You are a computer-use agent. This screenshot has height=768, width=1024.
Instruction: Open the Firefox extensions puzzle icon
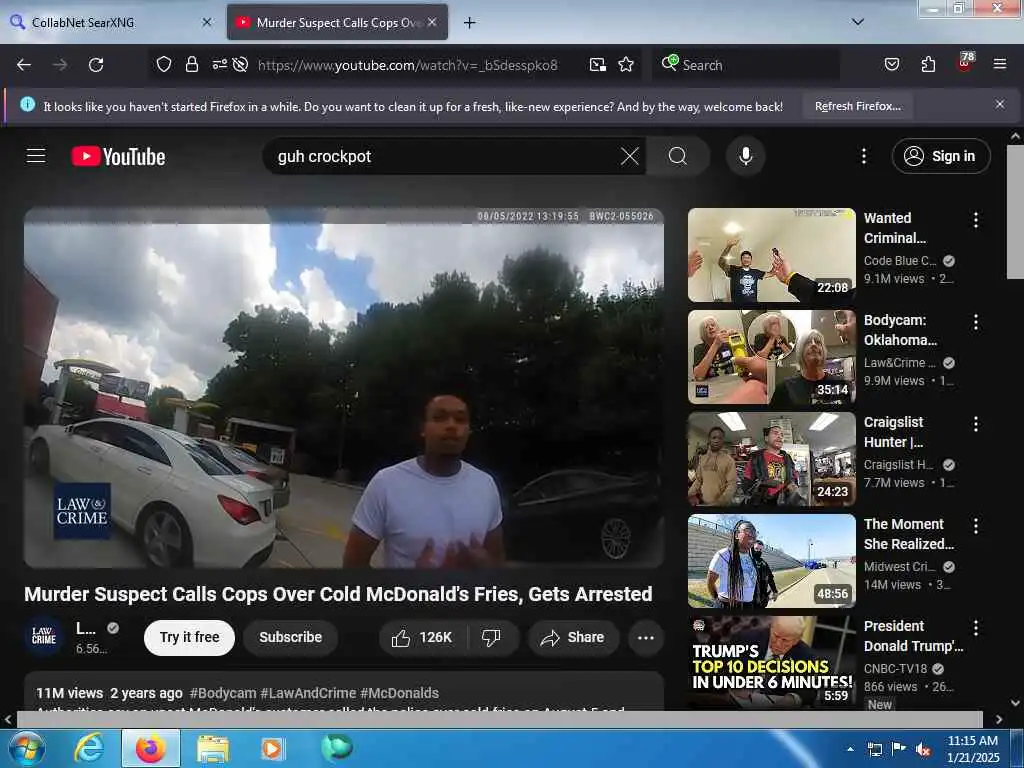coord(928,64)
